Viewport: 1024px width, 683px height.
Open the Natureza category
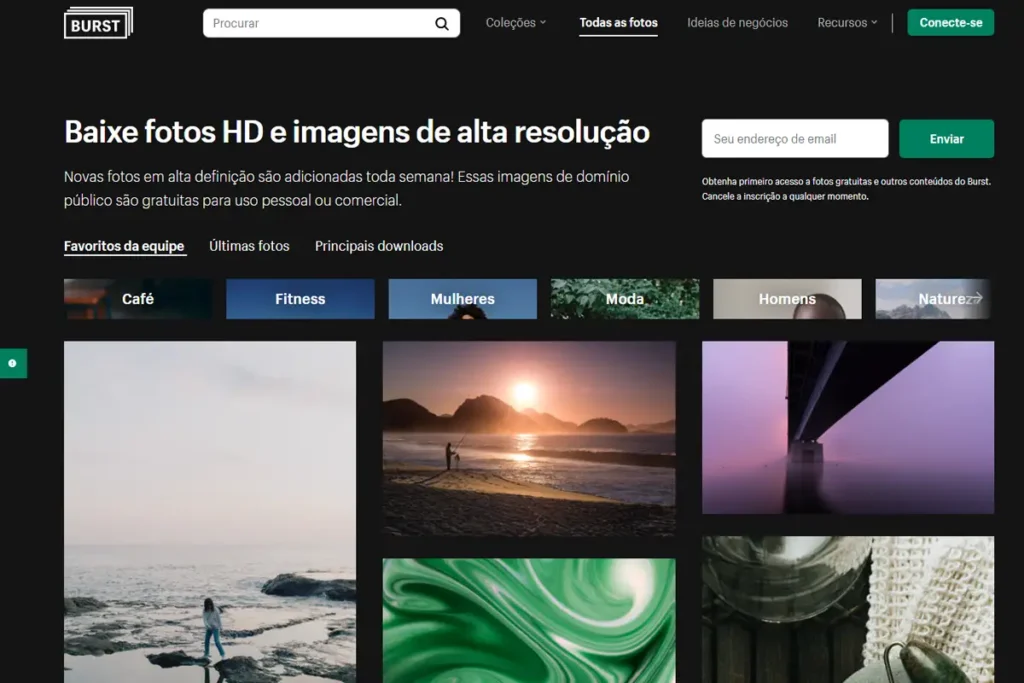click(x=934, y=299)
